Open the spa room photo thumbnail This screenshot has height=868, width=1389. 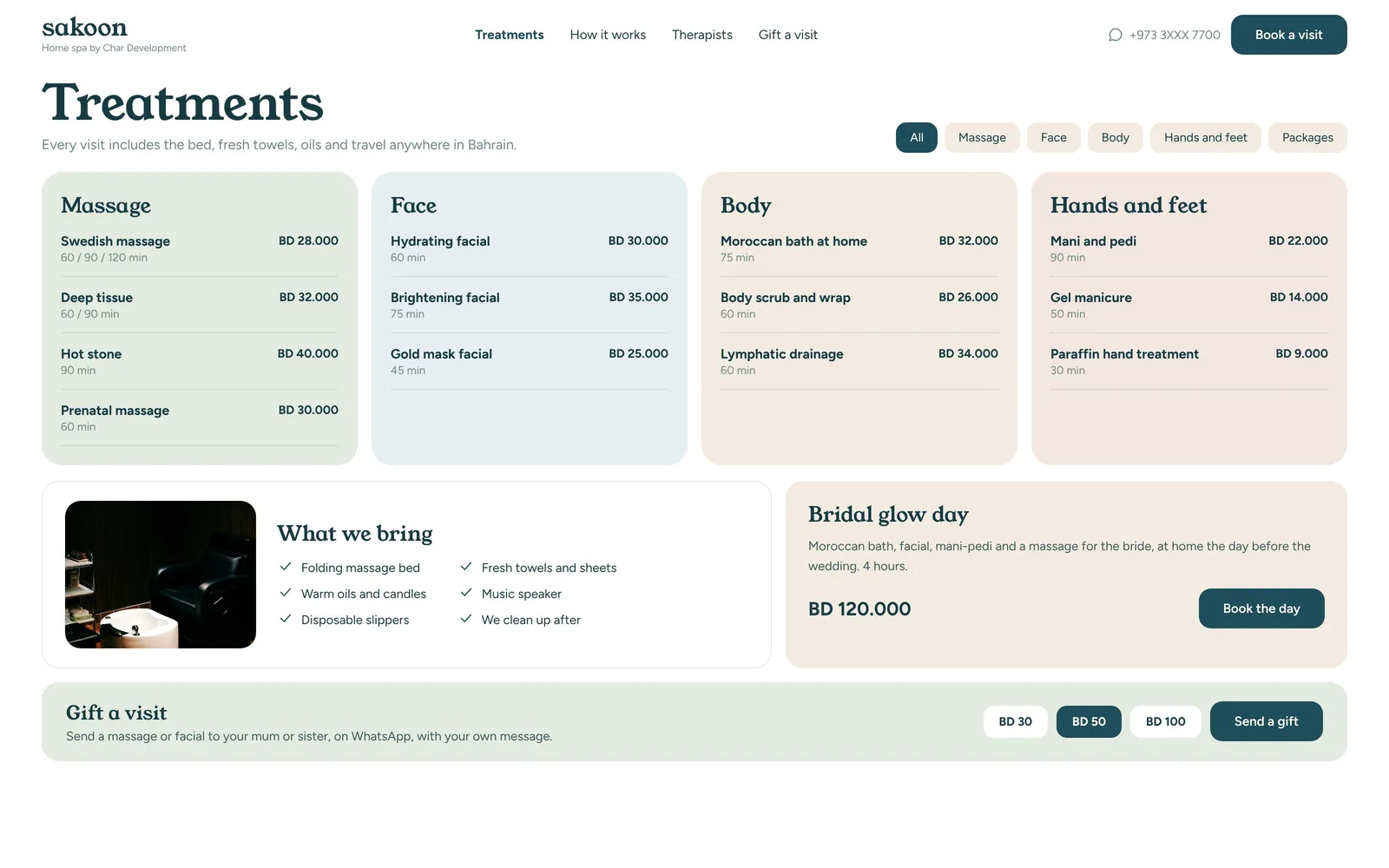[161, 575]
